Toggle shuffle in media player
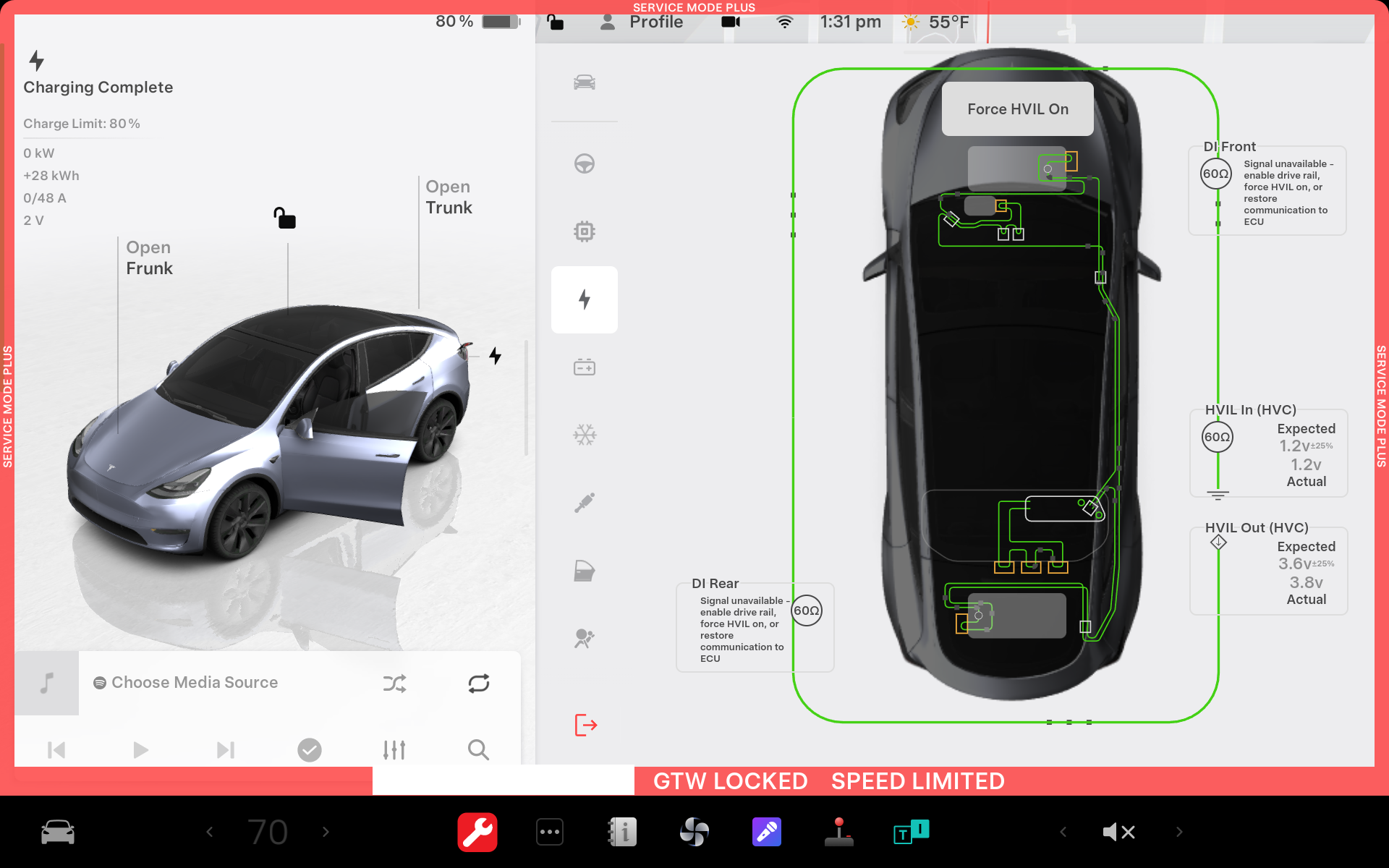 tap(394, 683)
